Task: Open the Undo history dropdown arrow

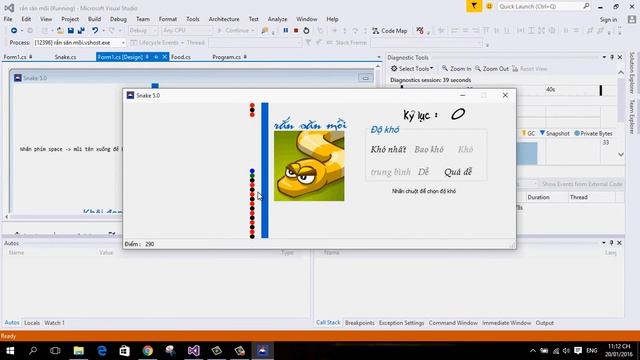Action: [103, 31]
